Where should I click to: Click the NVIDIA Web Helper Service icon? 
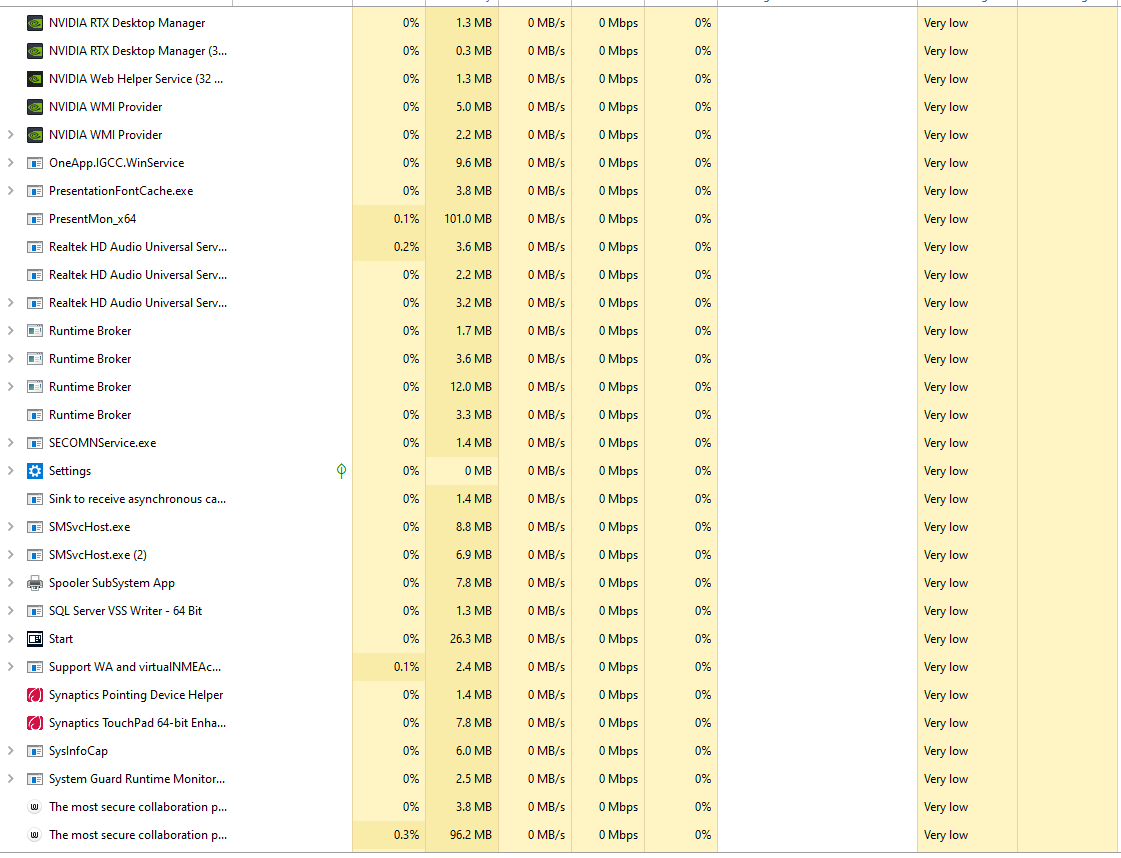pos(35,79)
